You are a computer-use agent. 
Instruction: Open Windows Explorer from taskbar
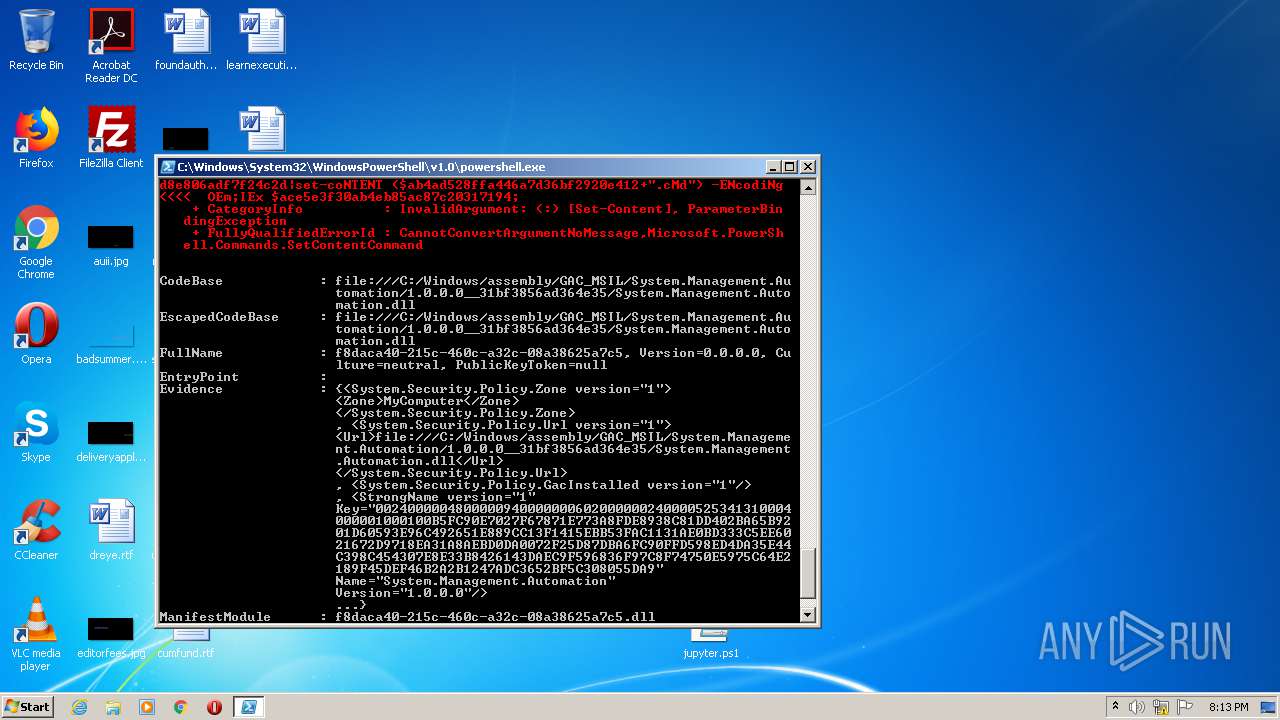(113, 707)
